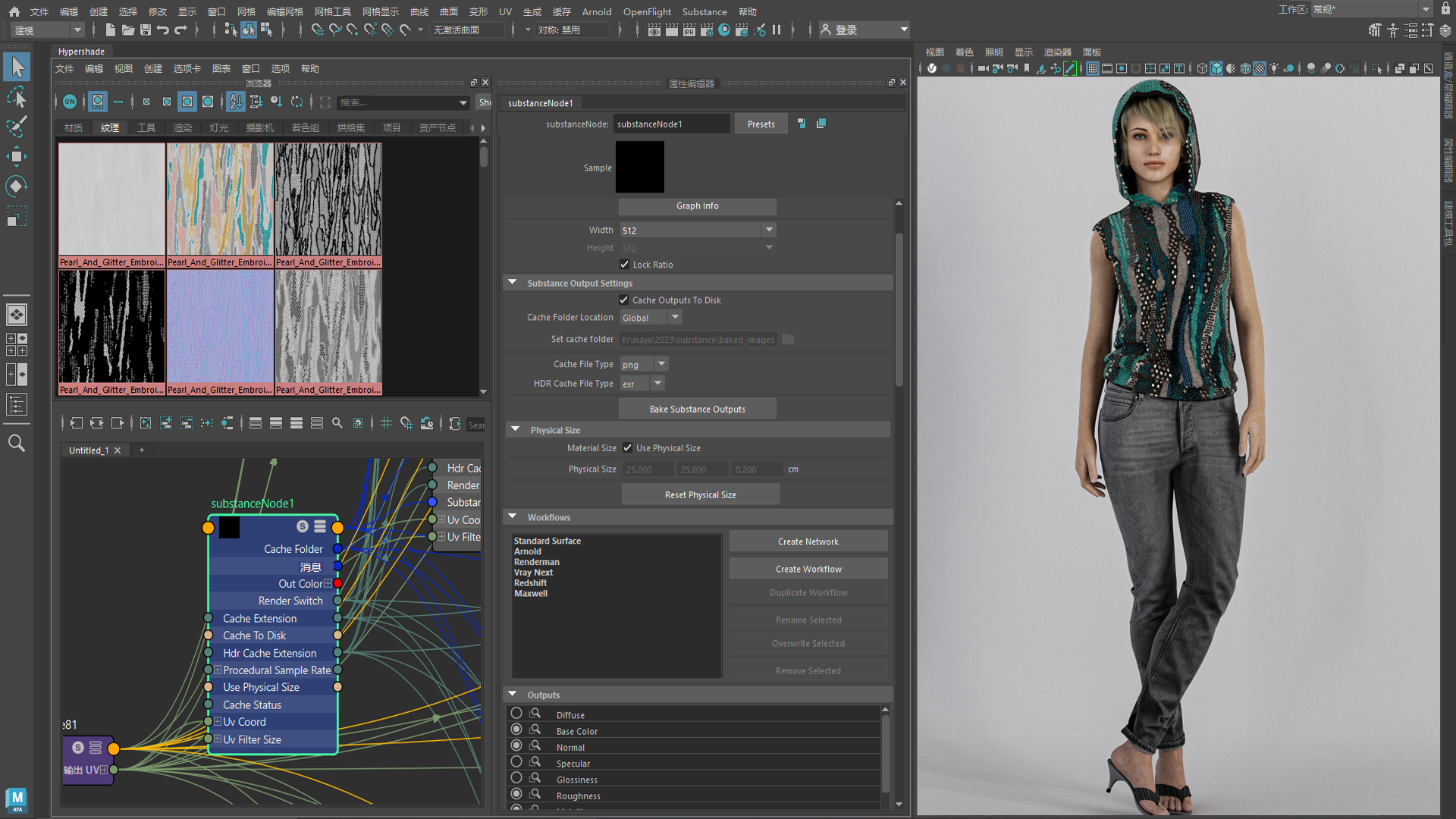This screenshot has width=1456, height=819.
Task: Open the Arnold menu
Action: 597,11
